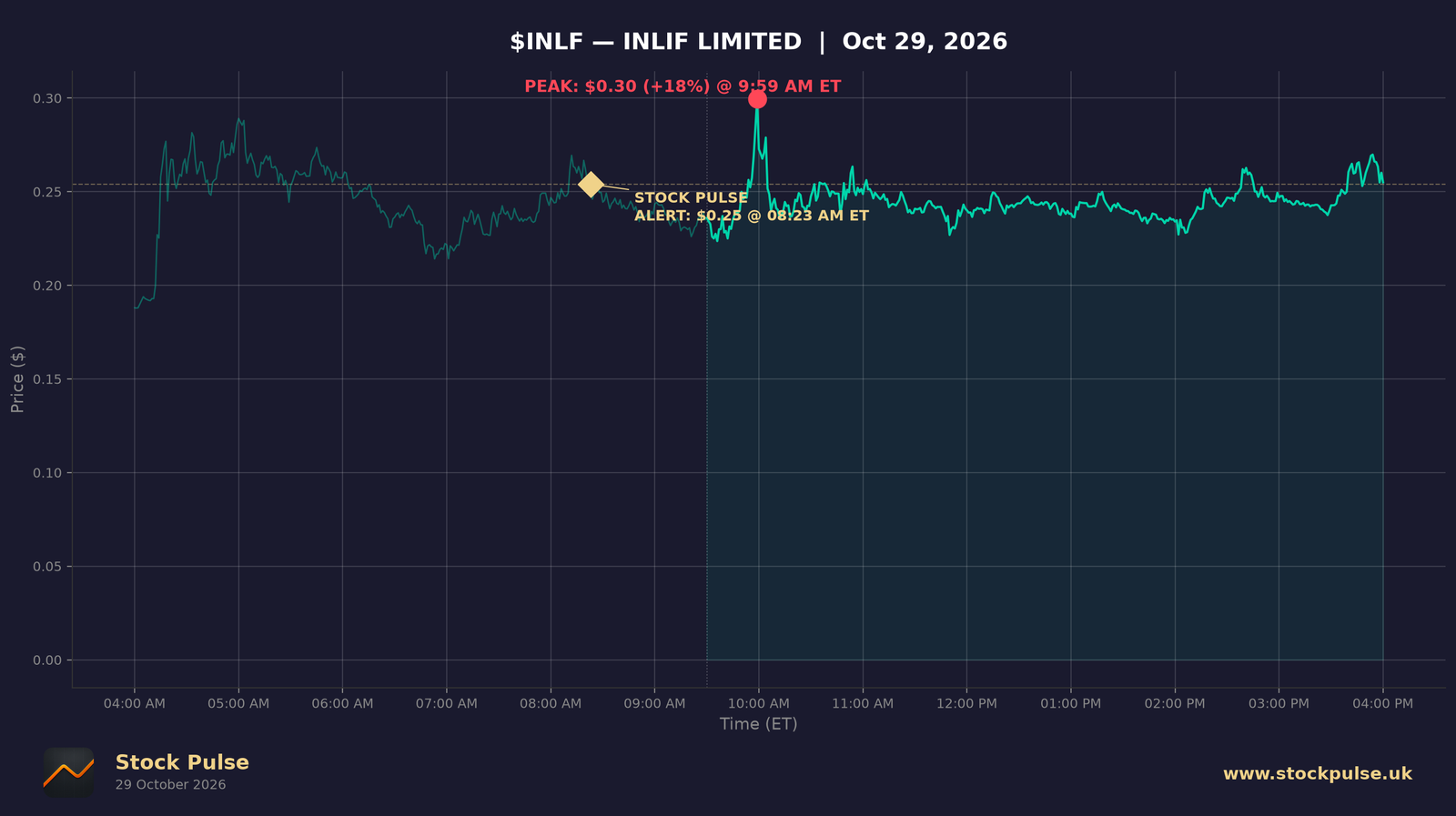Click the 0.25 y-axis tick label

[x=47, y=192]
